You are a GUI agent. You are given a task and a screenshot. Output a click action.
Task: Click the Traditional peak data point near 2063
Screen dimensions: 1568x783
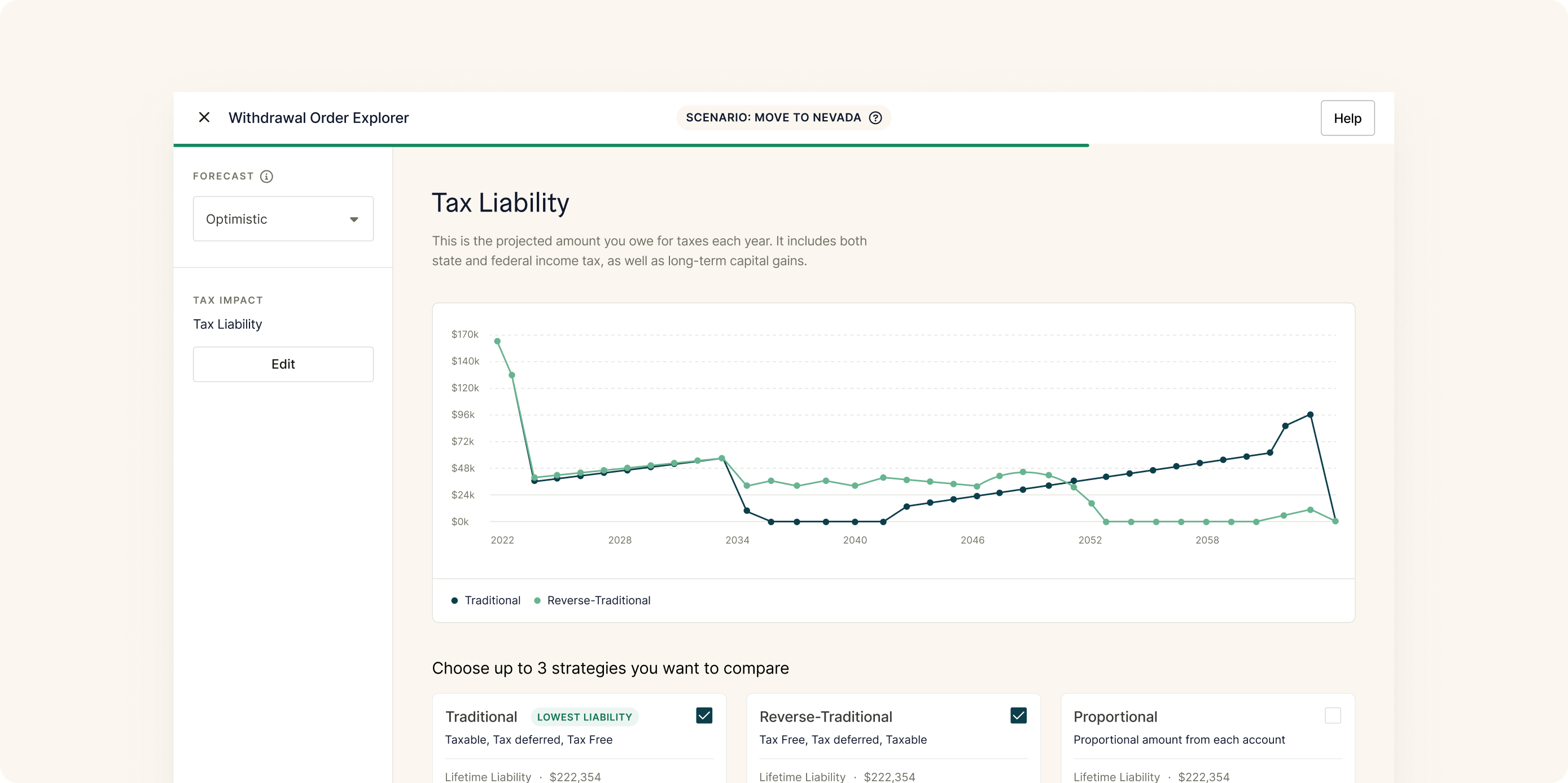tap(1311, 415)
